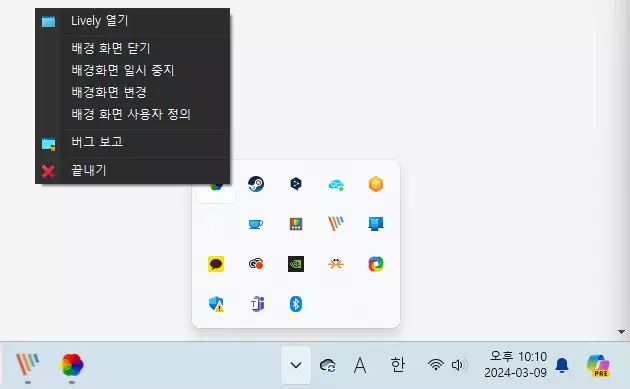The width and height of the screenshot is (630, 389).
Task: Click the speaker volume icon
Action: tap(459, 365)
